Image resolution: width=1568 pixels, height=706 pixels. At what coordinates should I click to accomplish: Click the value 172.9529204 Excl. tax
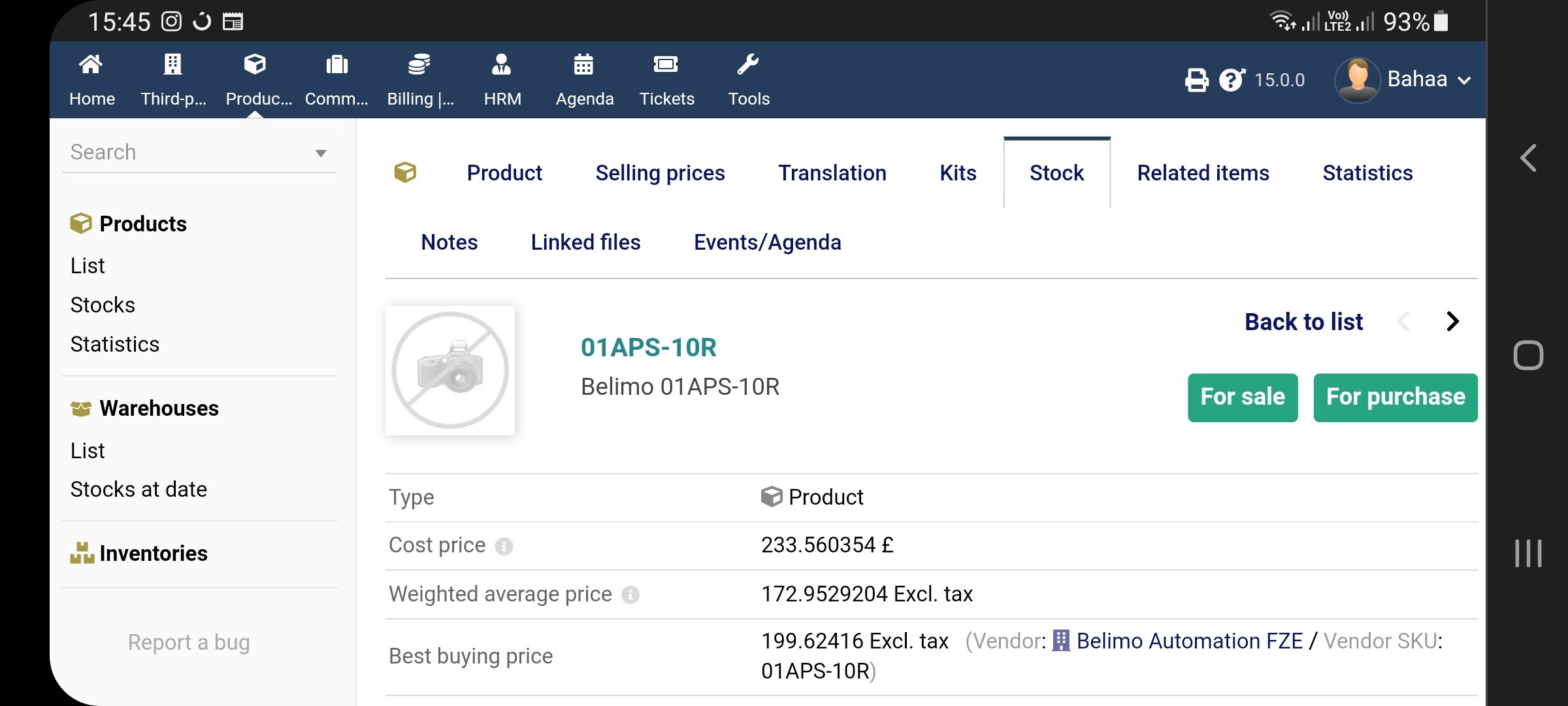click(x=867, y=594)
